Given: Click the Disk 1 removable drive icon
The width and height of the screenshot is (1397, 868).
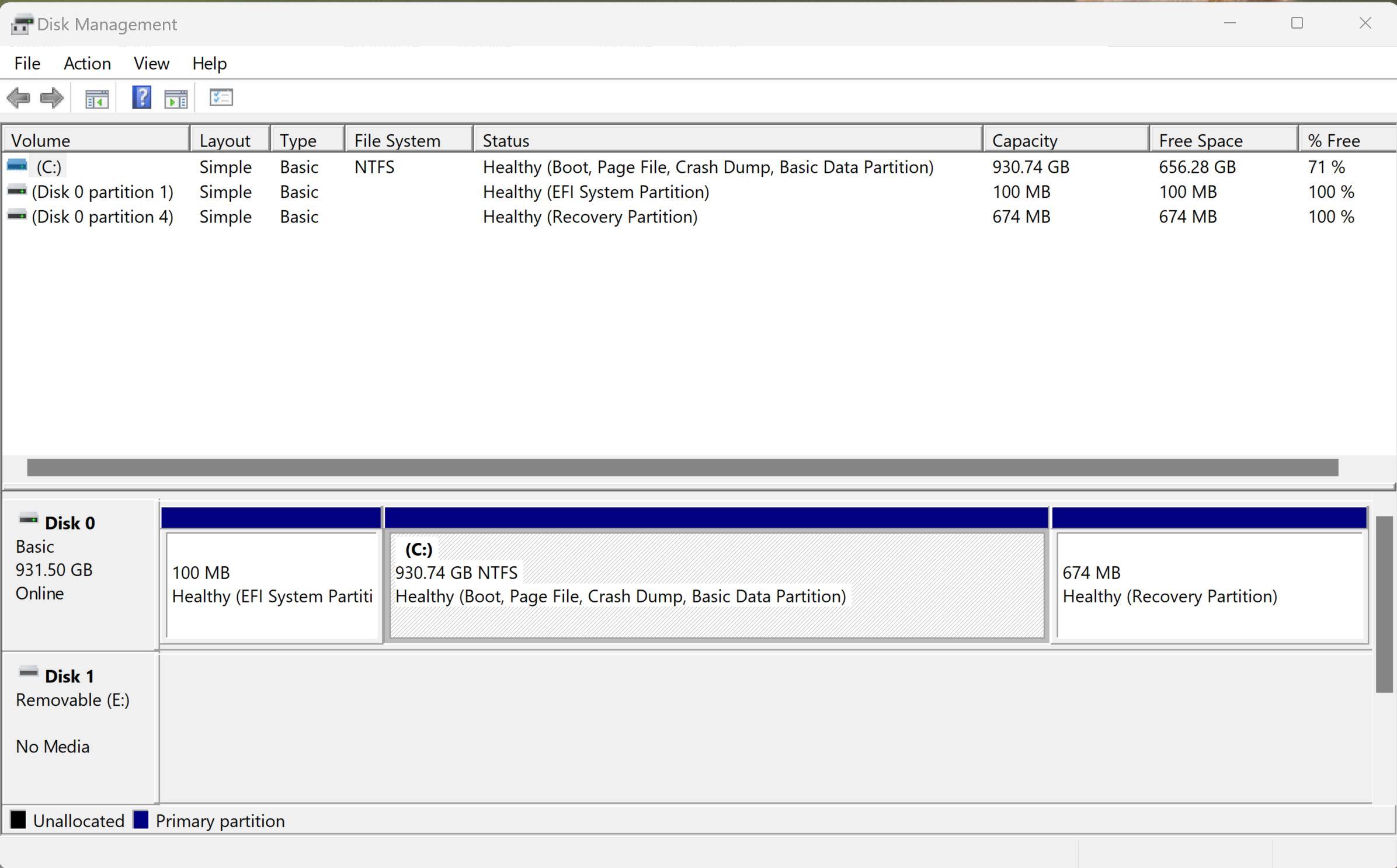Looking at the screenshot, I should (28, 672).
